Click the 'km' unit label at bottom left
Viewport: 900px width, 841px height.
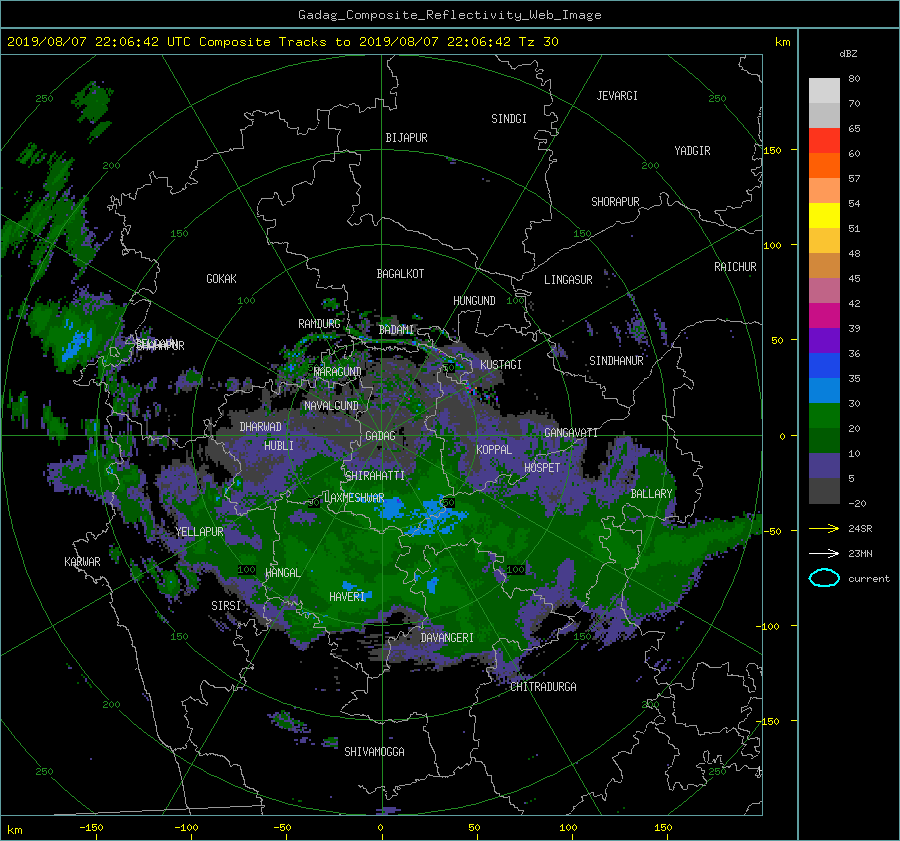[15, 831]
